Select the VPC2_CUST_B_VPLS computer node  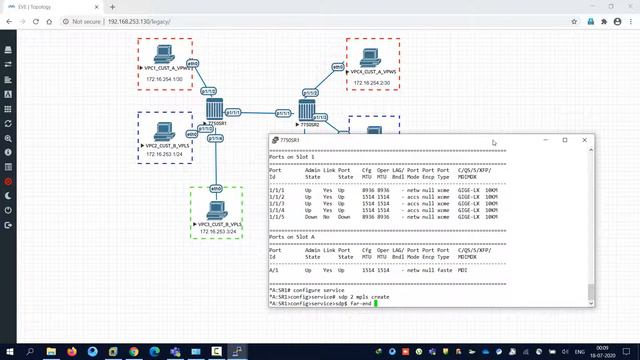164,131
